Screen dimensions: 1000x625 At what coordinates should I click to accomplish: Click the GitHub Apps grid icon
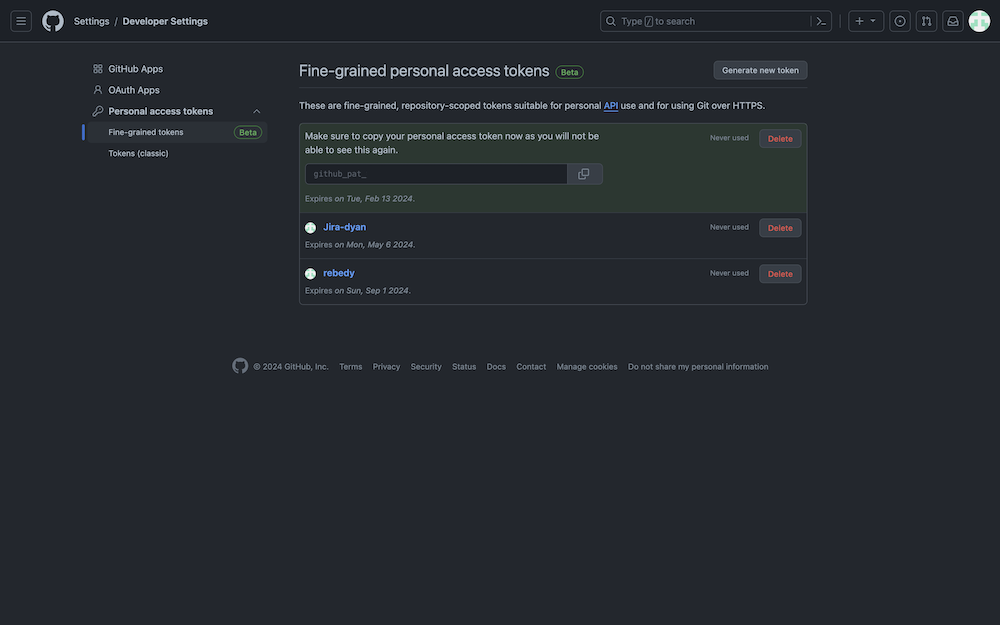pos(98,69)
